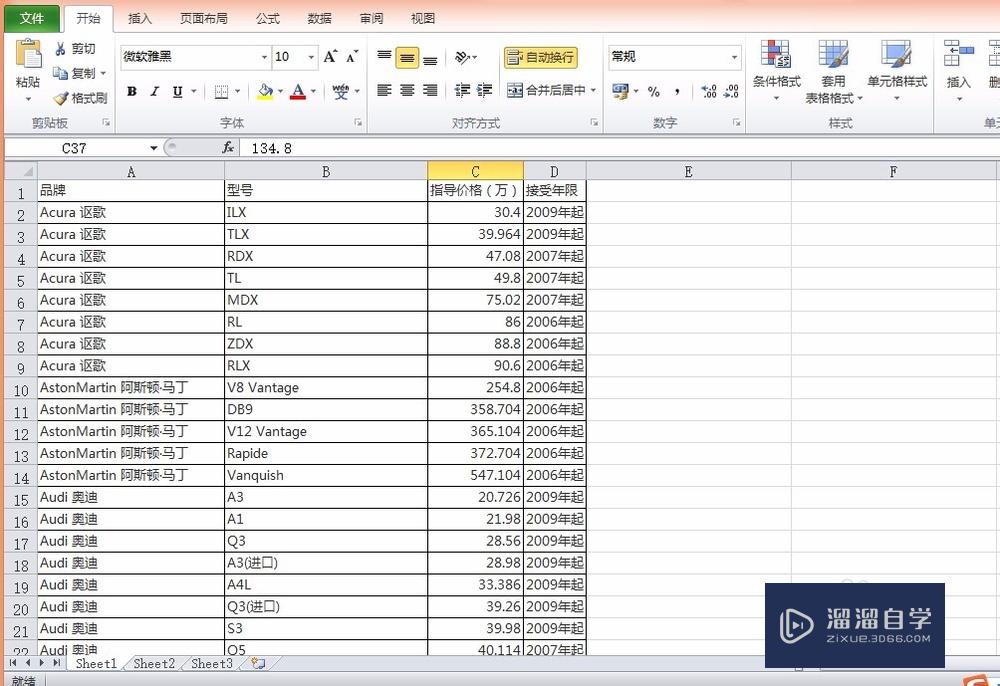Image resolution: width=1000 pixels, height=686 pixels.
Task: Open alignment settings dialog launcher
Action: coord(594,122)
